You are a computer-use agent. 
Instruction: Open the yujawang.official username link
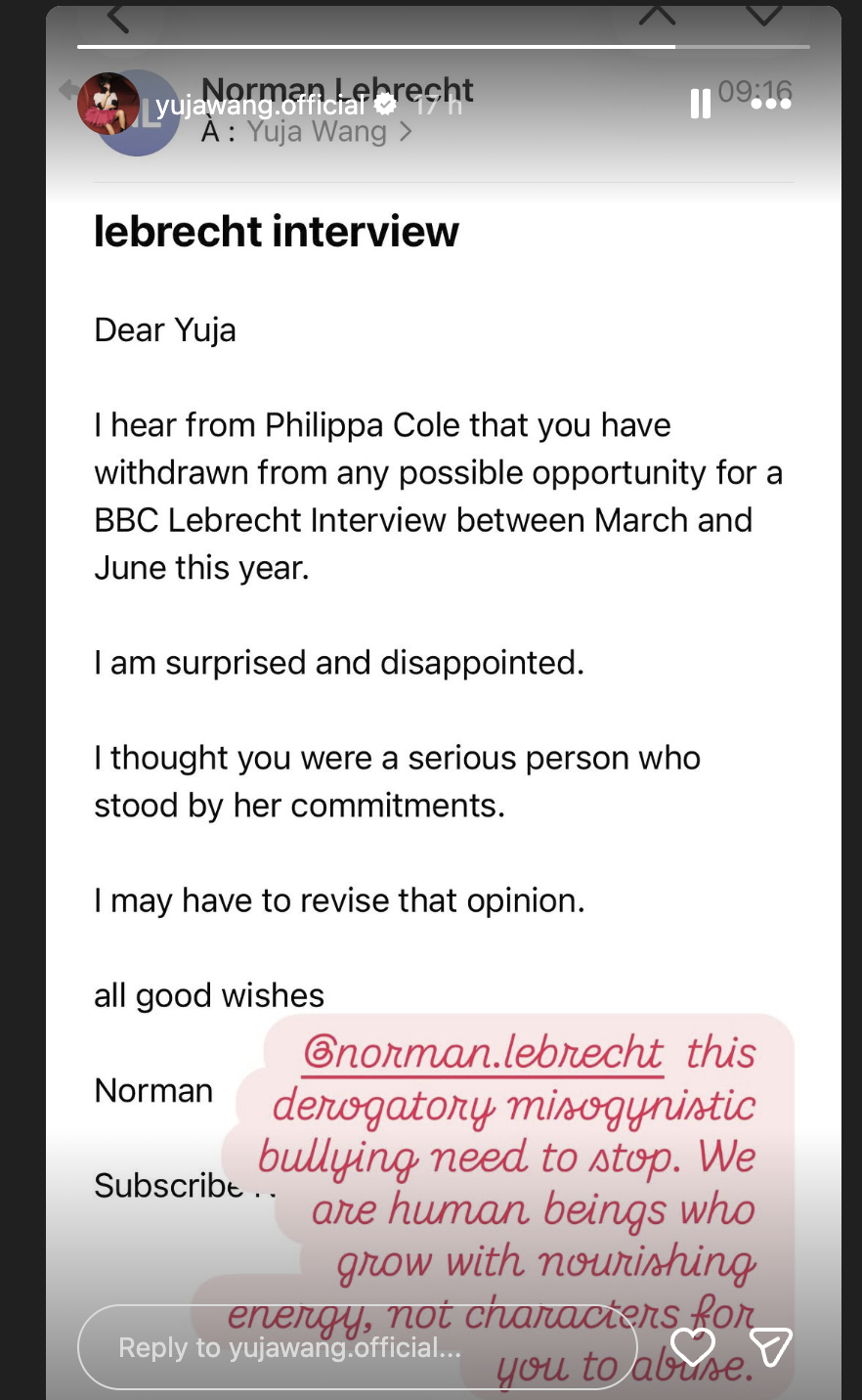(x=260, y=105)
